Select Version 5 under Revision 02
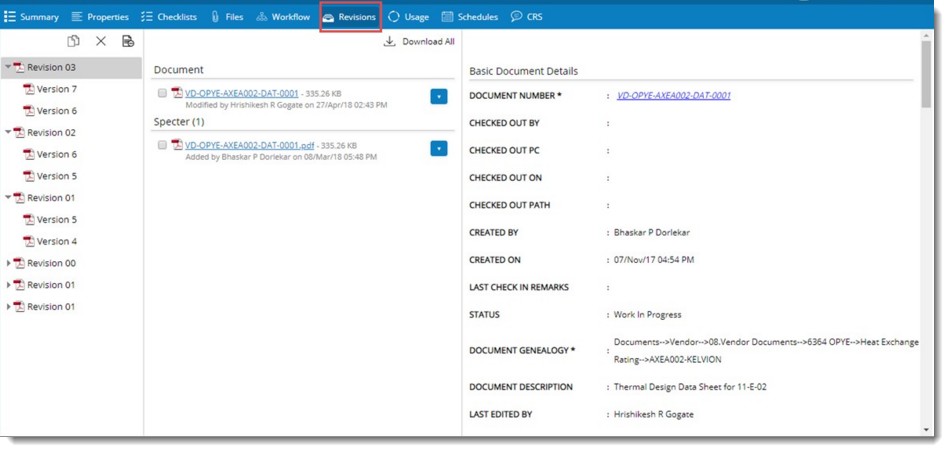949x452 pixels. 56,176
